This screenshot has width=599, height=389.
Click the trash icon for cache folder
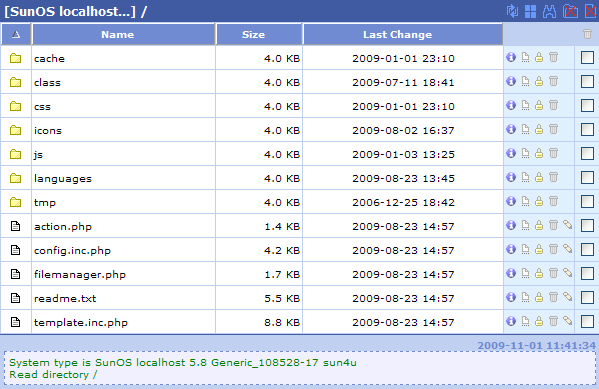[x=553, y=57]
